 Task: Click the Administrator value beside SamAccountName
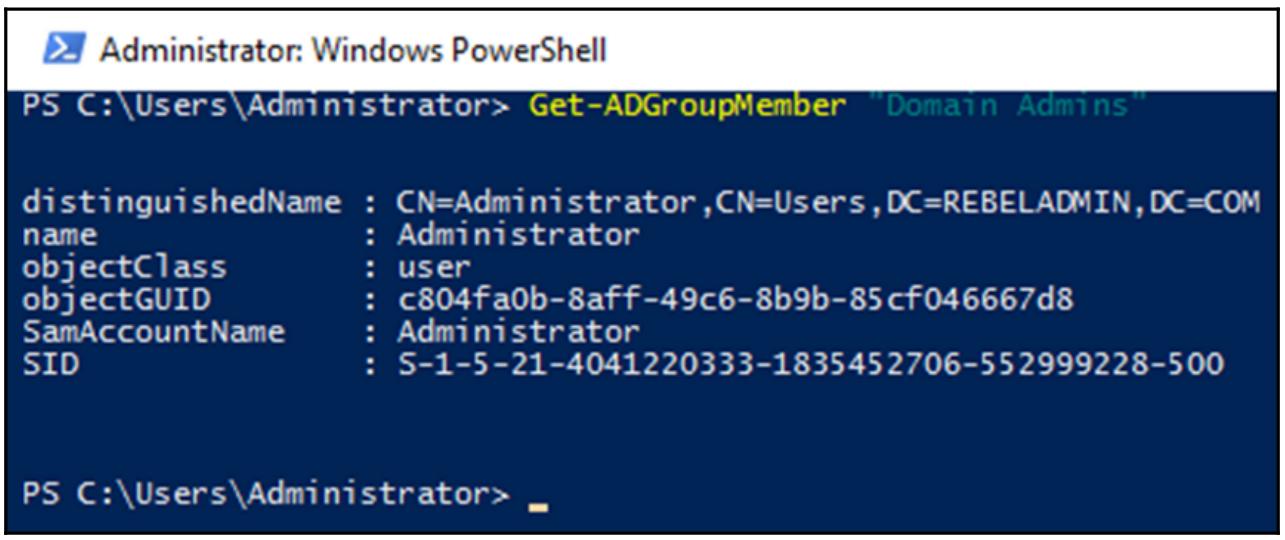click(x=517, y=332)
